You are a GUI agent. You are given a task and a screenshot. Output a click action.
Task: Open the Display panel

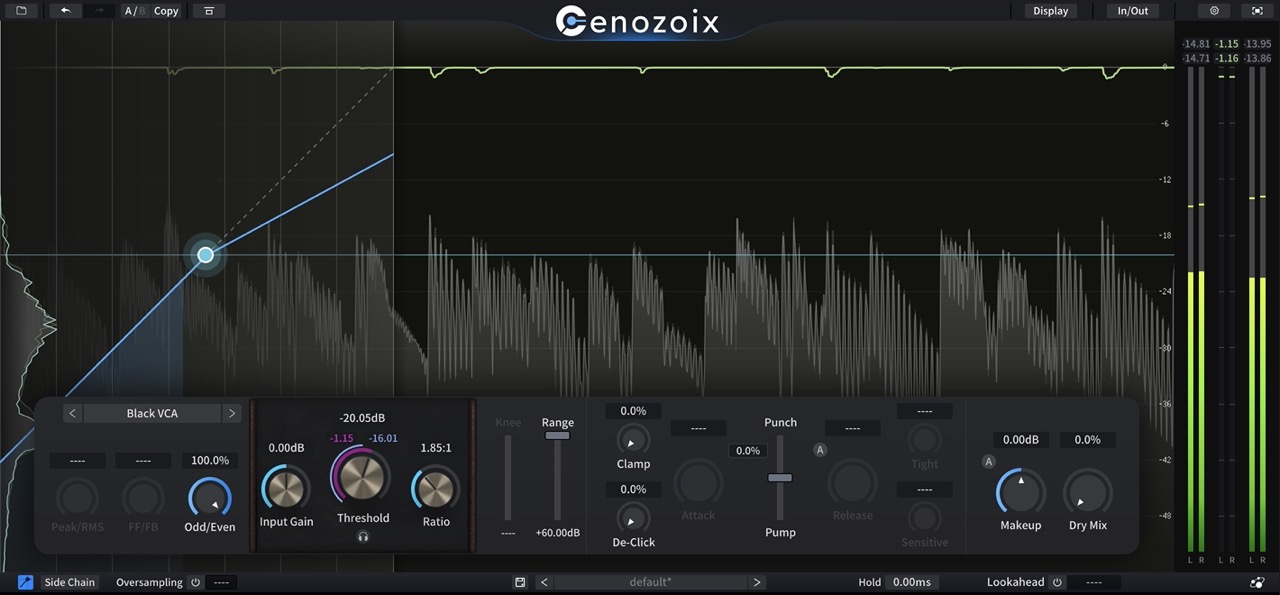[x=1050, y=10]
